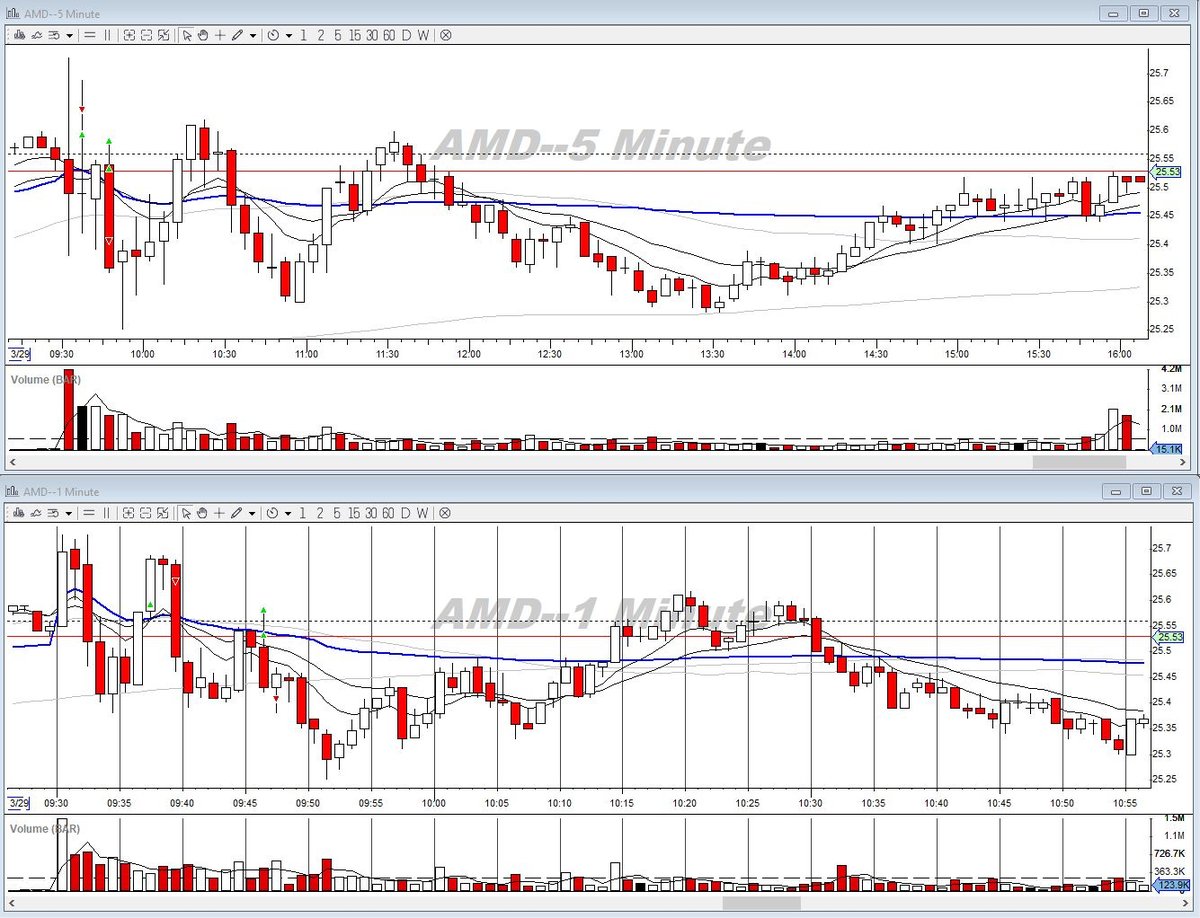
Task: Click studies list icon in 5 Minute toolbar
Action: (x=54, y=35)
